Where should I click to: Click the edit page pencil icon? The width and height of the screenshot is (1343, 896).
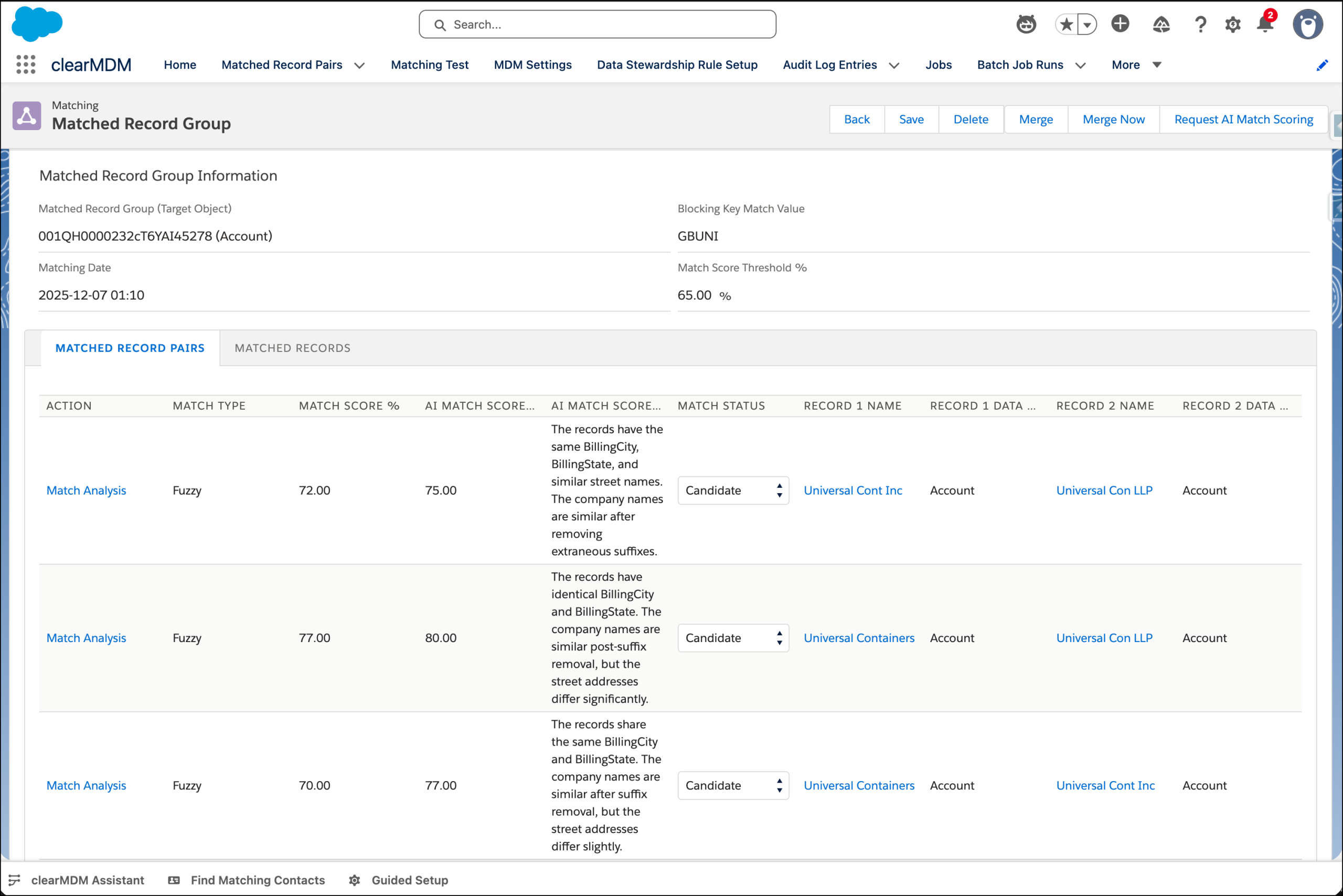pyautogui.click(x=1323, y=65)
